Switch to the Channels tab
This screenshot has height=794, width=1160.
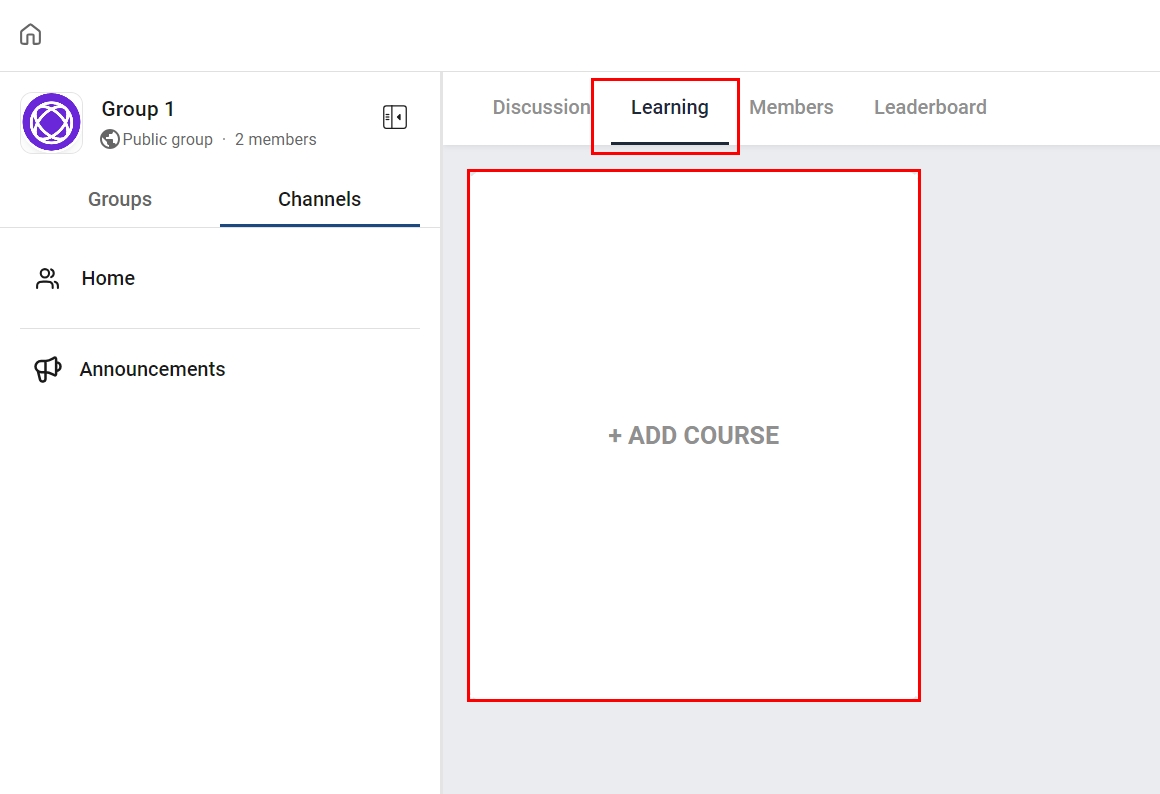(320, 199)
